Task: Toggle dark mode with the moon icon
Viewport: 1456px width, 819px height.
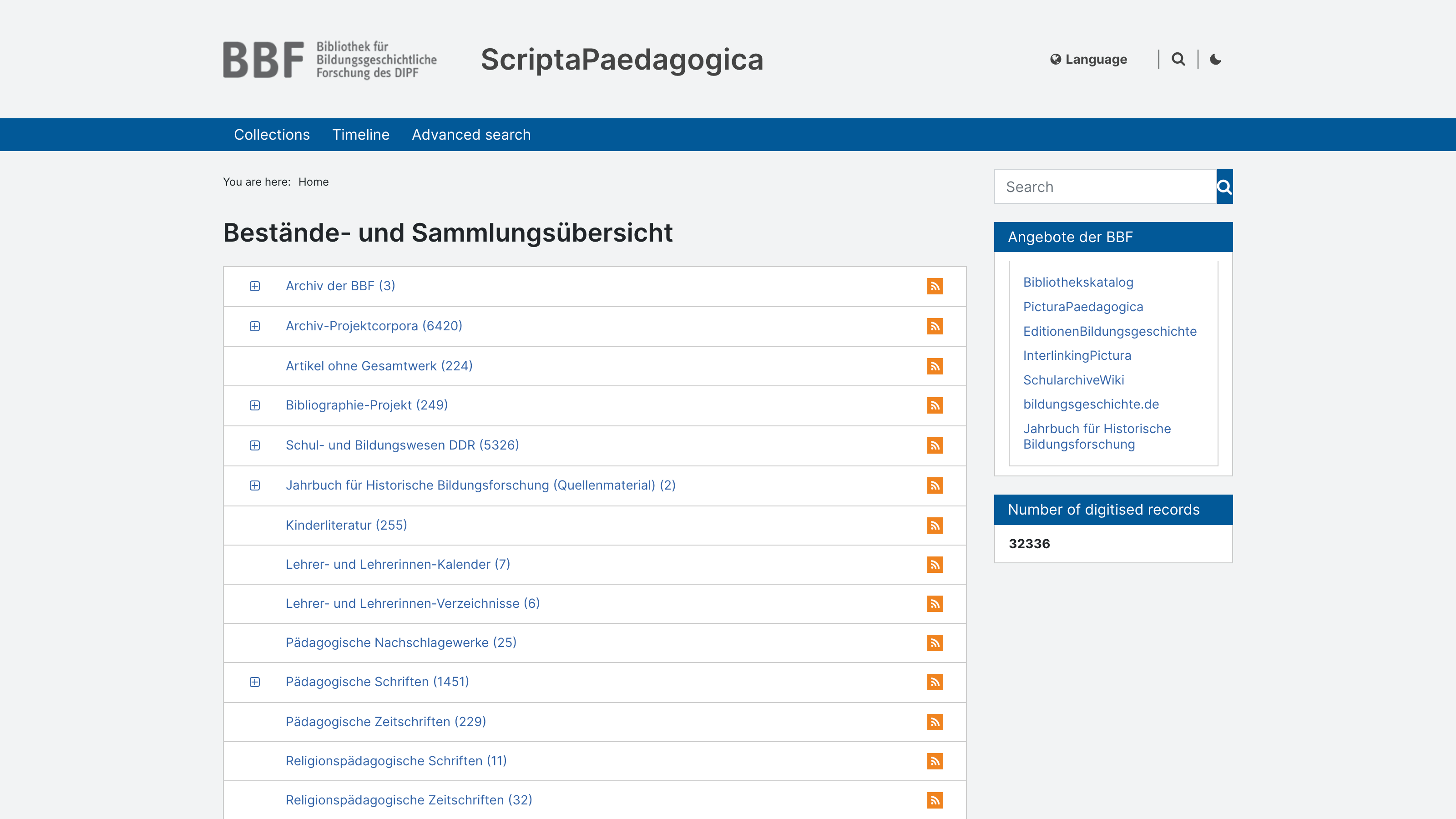Action: click(x=1216, y=59)
